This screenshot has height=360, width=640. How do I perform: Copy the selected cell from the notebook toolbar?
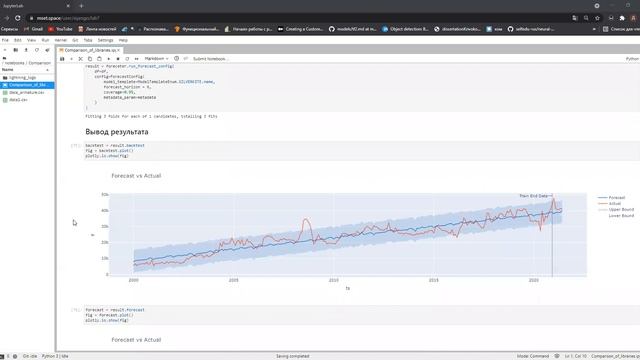pos(90,59)
